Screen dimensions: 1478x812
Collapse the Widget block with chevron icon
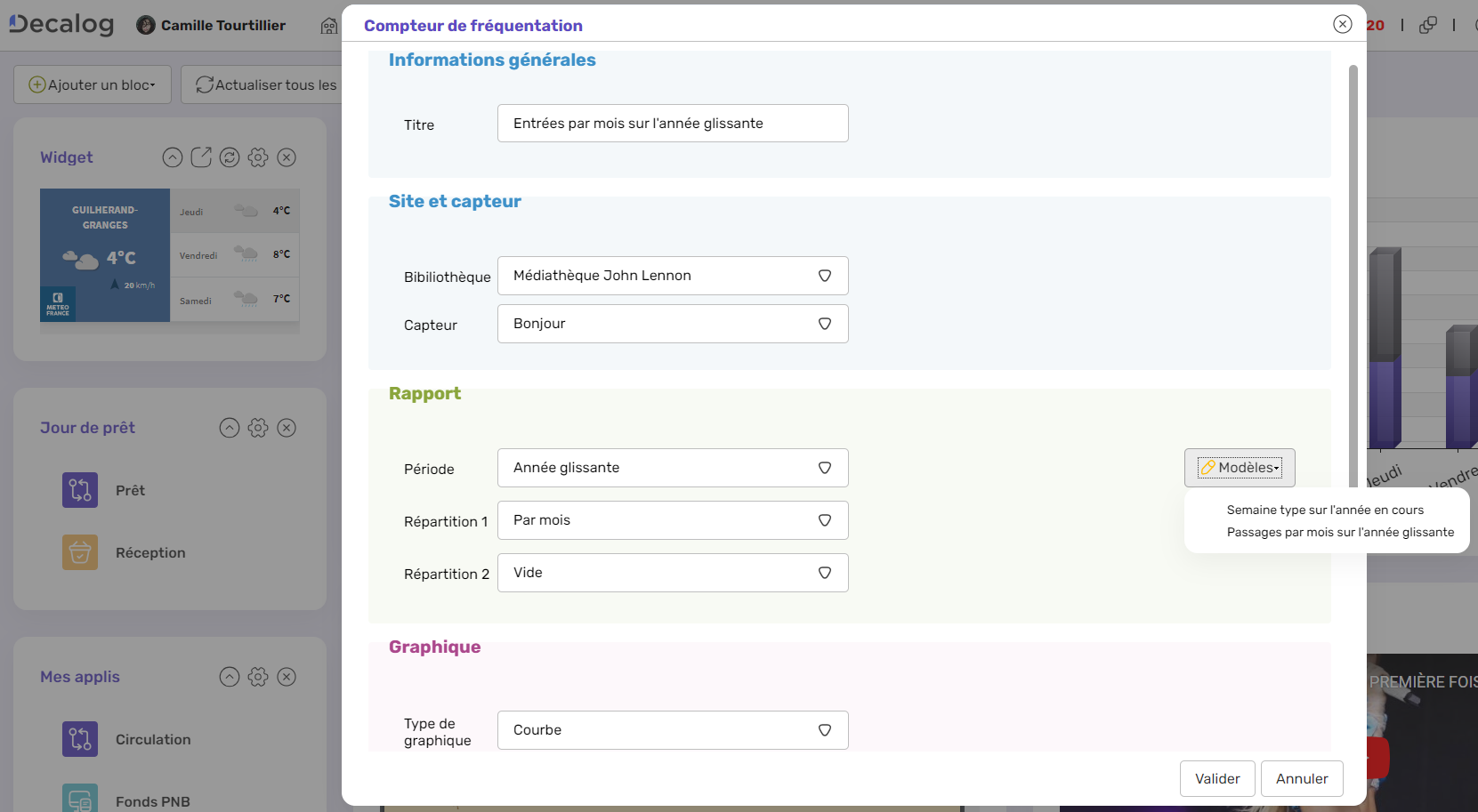click(173, 157)
